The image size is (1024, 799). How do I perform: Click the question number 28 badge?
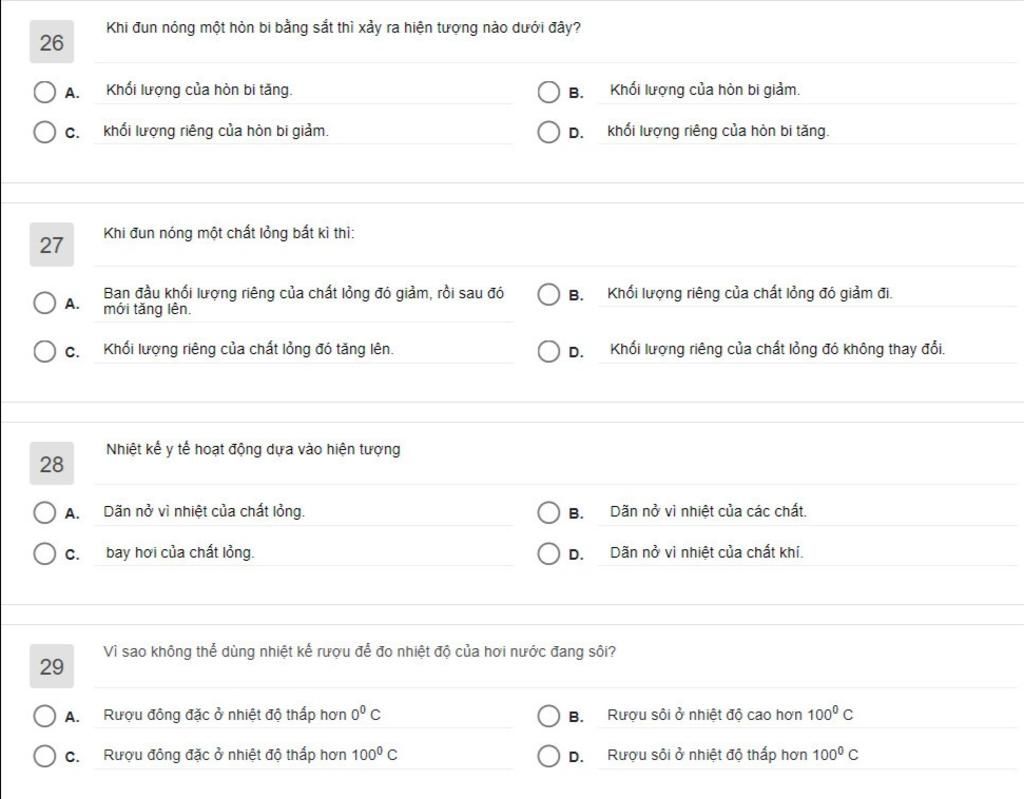[x=52, y=463]
